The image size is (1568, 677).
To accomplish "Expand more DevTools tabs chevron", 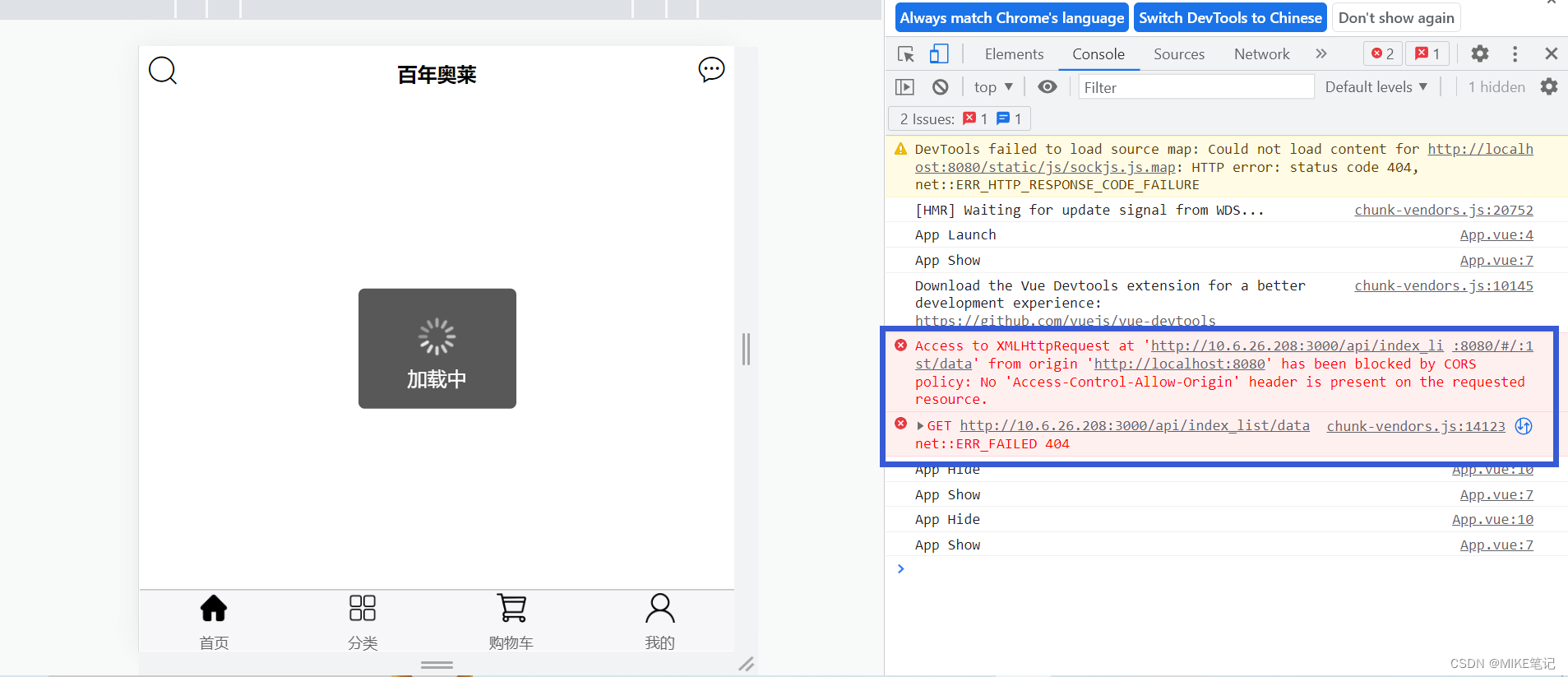I will (1321, 54).
